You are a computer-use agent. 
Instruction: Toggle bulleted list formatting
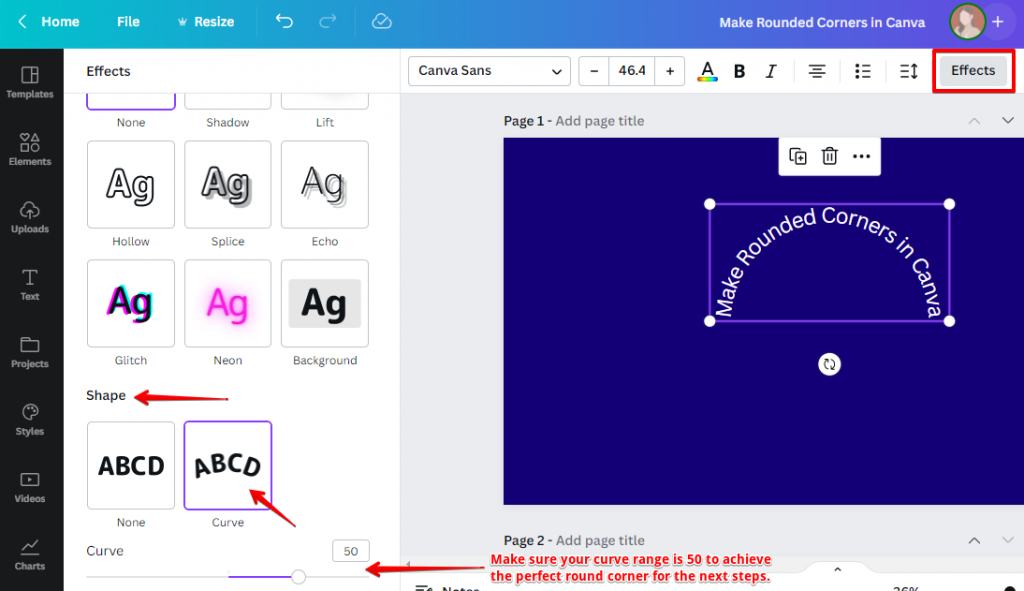(x=863, y=70)
